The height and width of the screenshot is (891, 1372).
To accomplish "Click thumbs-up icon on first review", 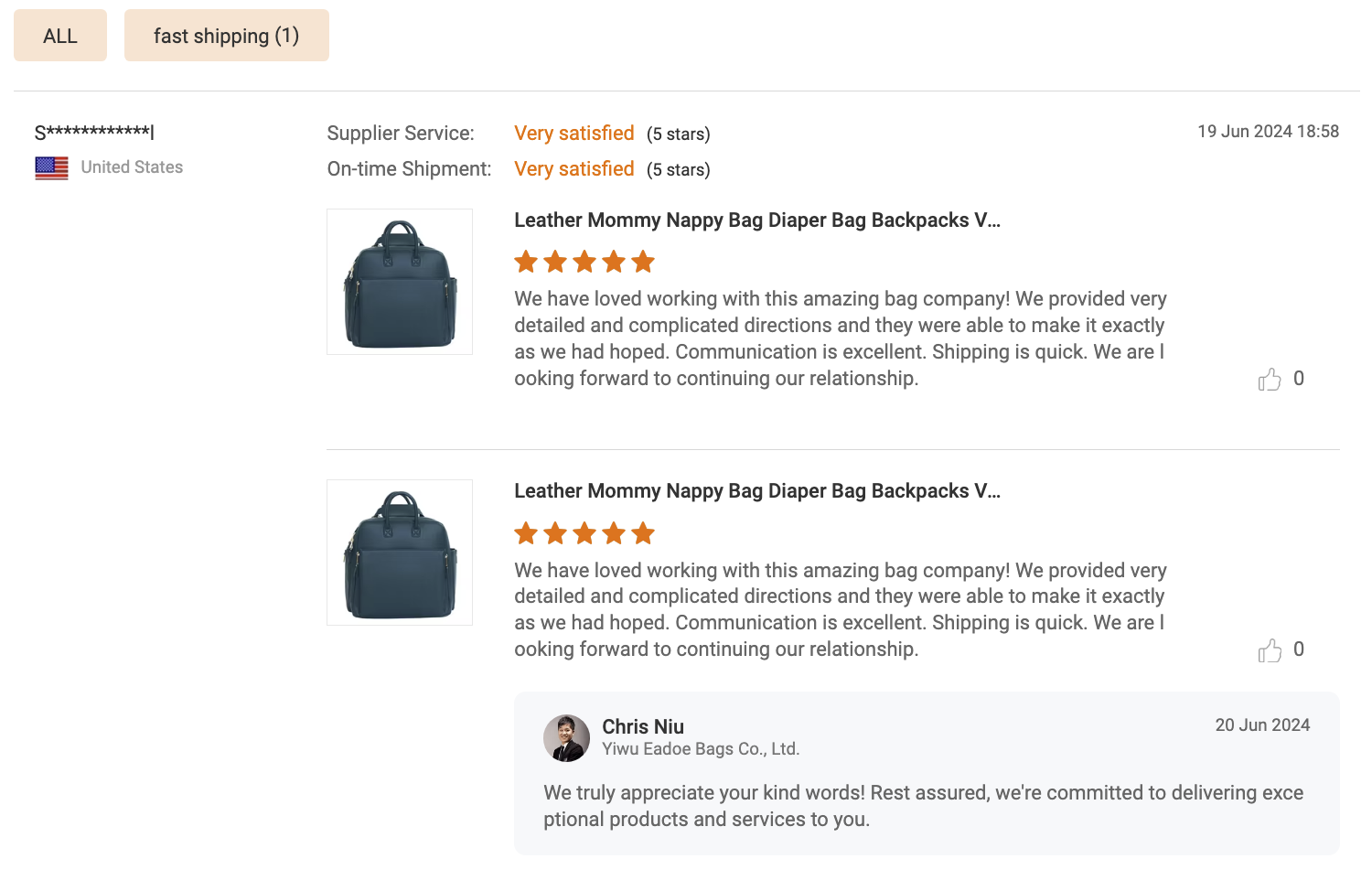I will 1270,379.
